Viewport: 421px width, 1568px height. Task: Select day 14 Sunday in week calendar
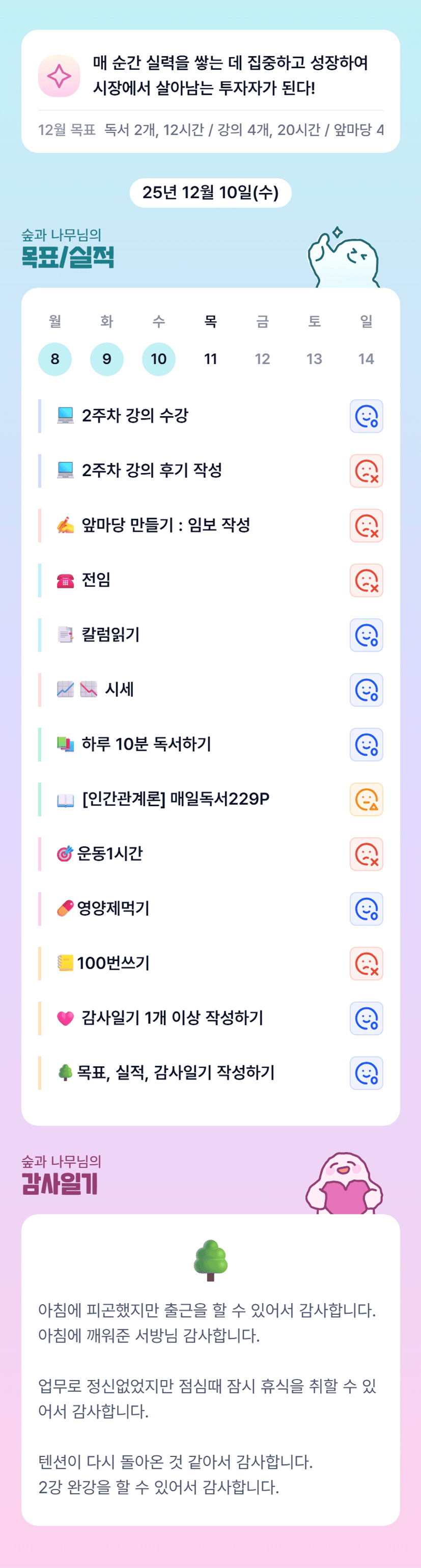tap(366, 359)
